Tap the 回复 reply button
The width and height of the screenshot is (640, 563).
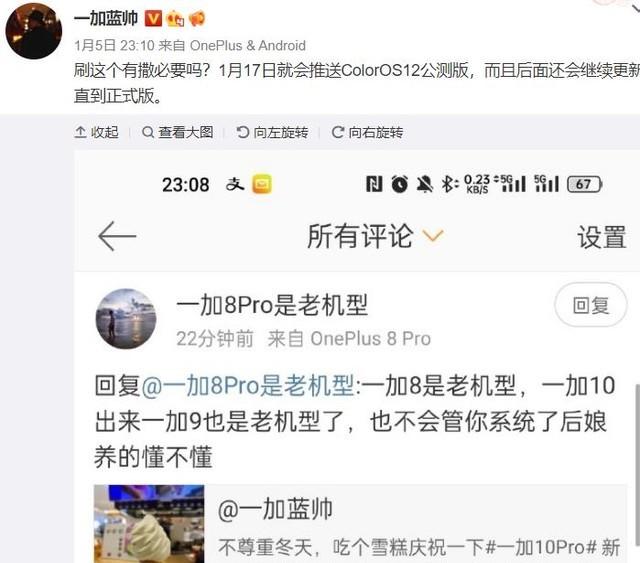(591, 305)
